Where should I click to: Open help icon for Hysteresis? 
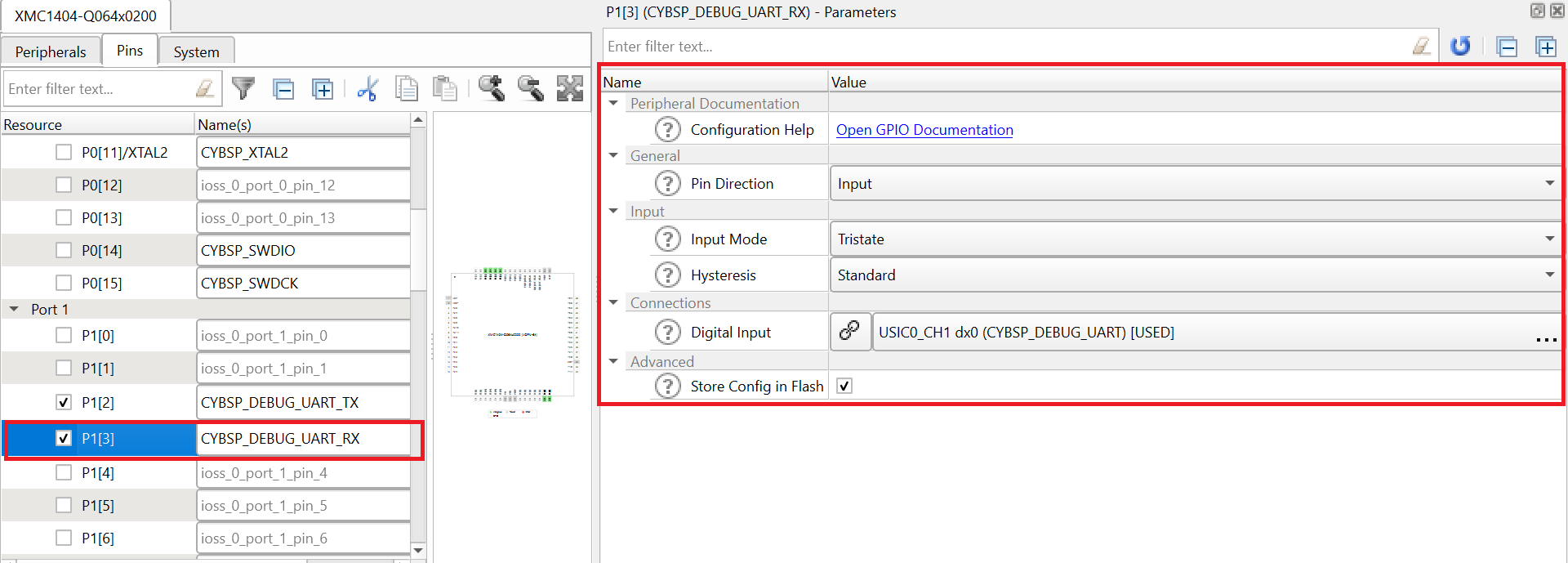668,275
